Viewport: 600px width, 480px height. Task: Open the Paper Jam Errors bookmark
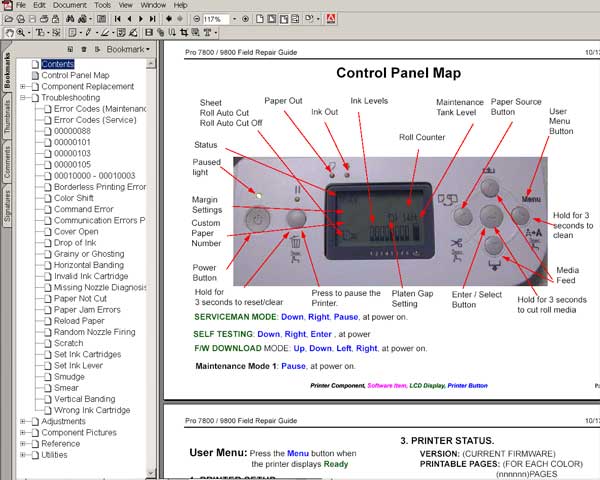pos(87,310)
